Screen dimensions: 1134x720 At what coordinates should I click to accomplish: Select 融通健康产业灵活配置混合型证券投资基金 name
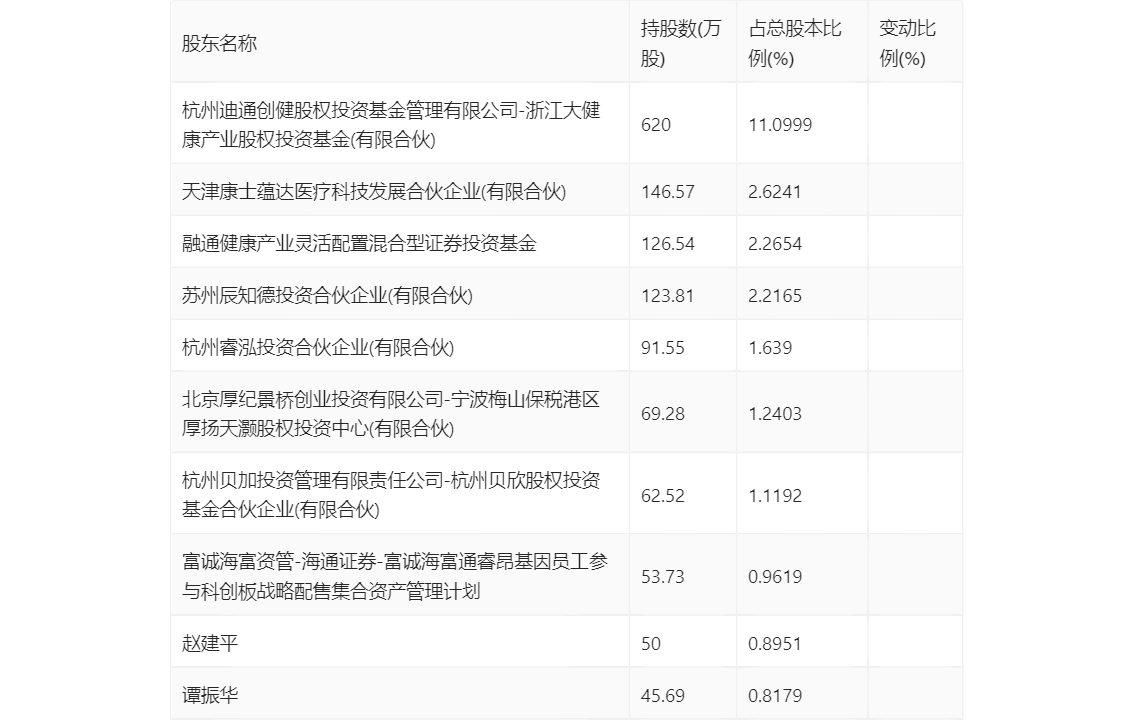click(x=359, y=244)
